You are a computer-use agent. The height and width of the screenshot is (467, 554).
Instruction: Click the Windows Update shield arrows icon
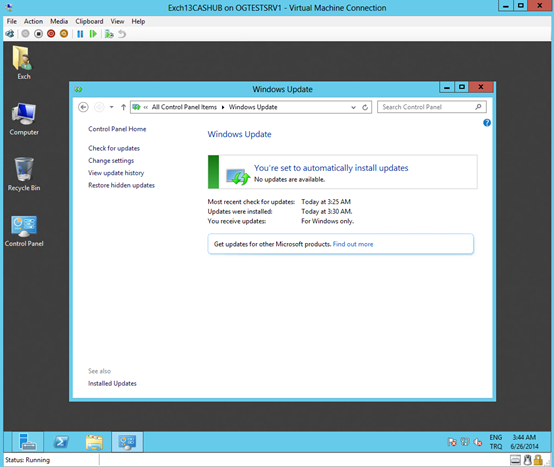238,177
